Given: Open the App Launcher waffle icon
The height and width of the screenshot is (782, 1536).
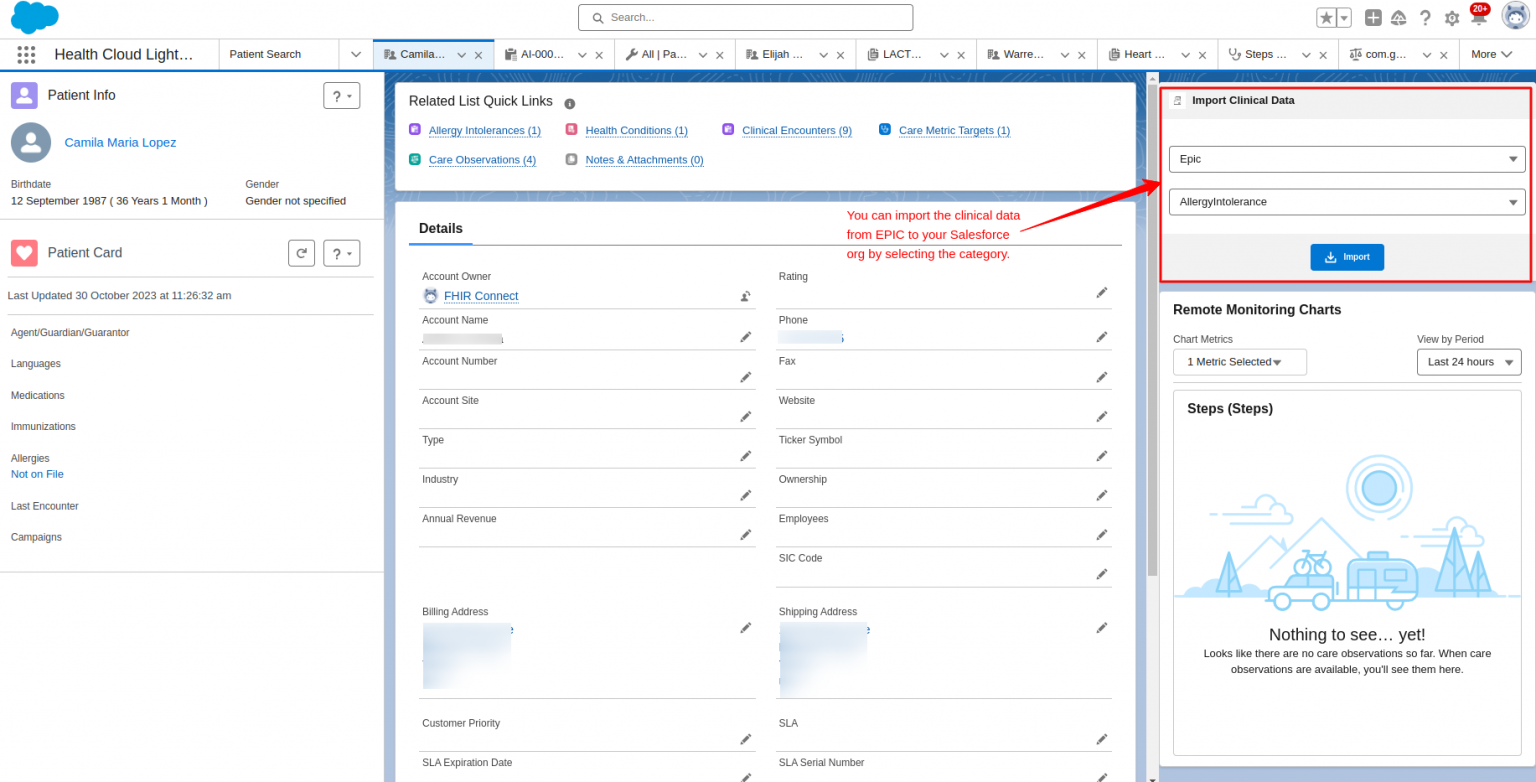Looking at the screenshot, I should [26, 54].
